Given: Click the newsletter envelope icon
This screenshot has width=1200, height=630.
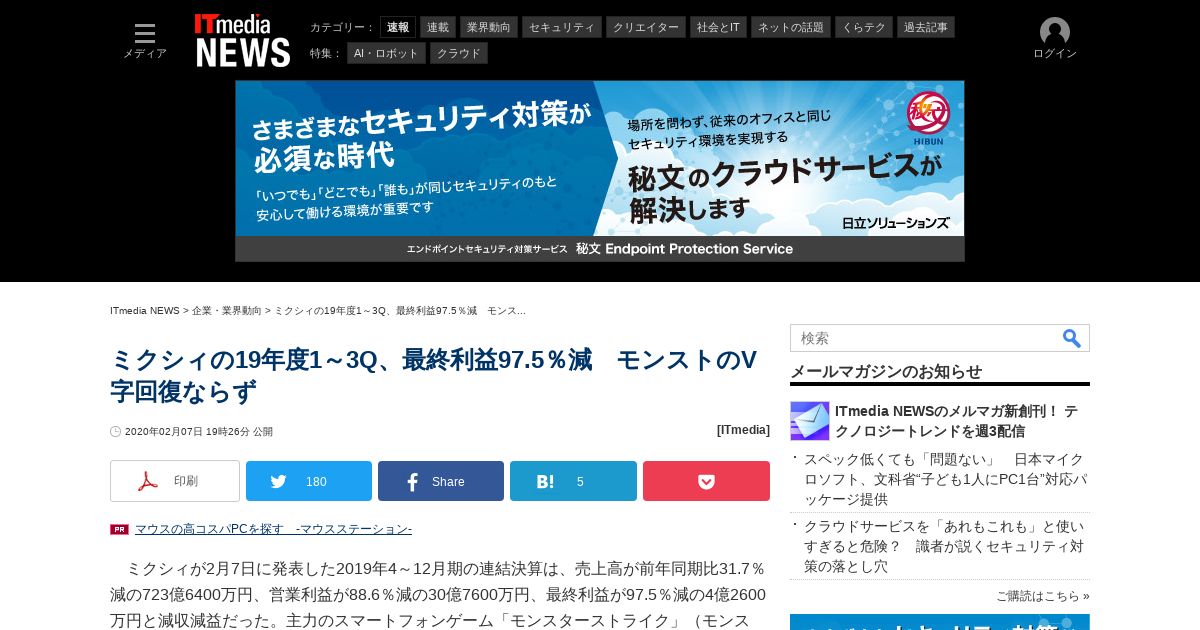Looking at the screenshot, I should click(810, 421).
